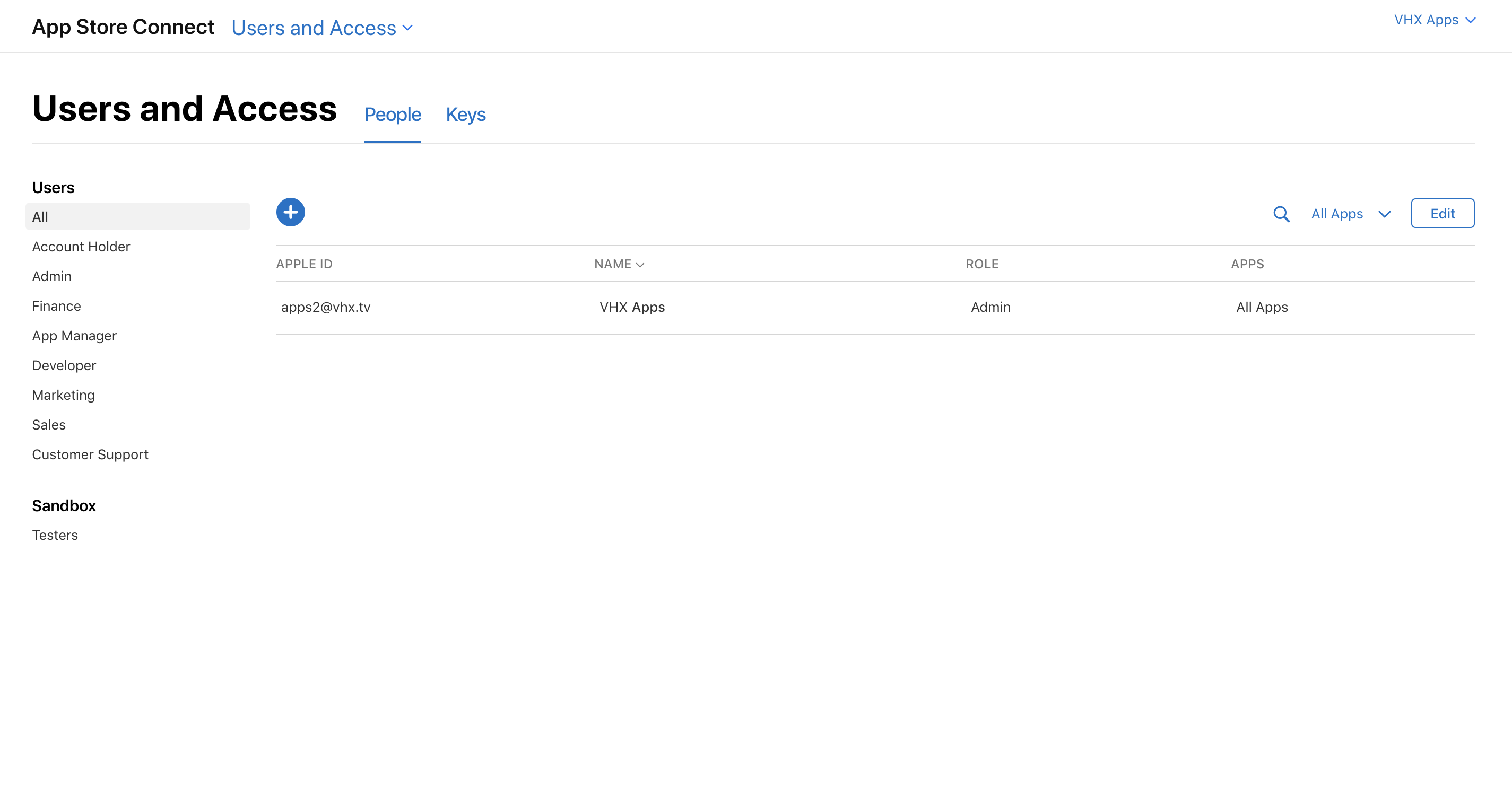Filter users by Admin role in sidebar

coord(51,276)
